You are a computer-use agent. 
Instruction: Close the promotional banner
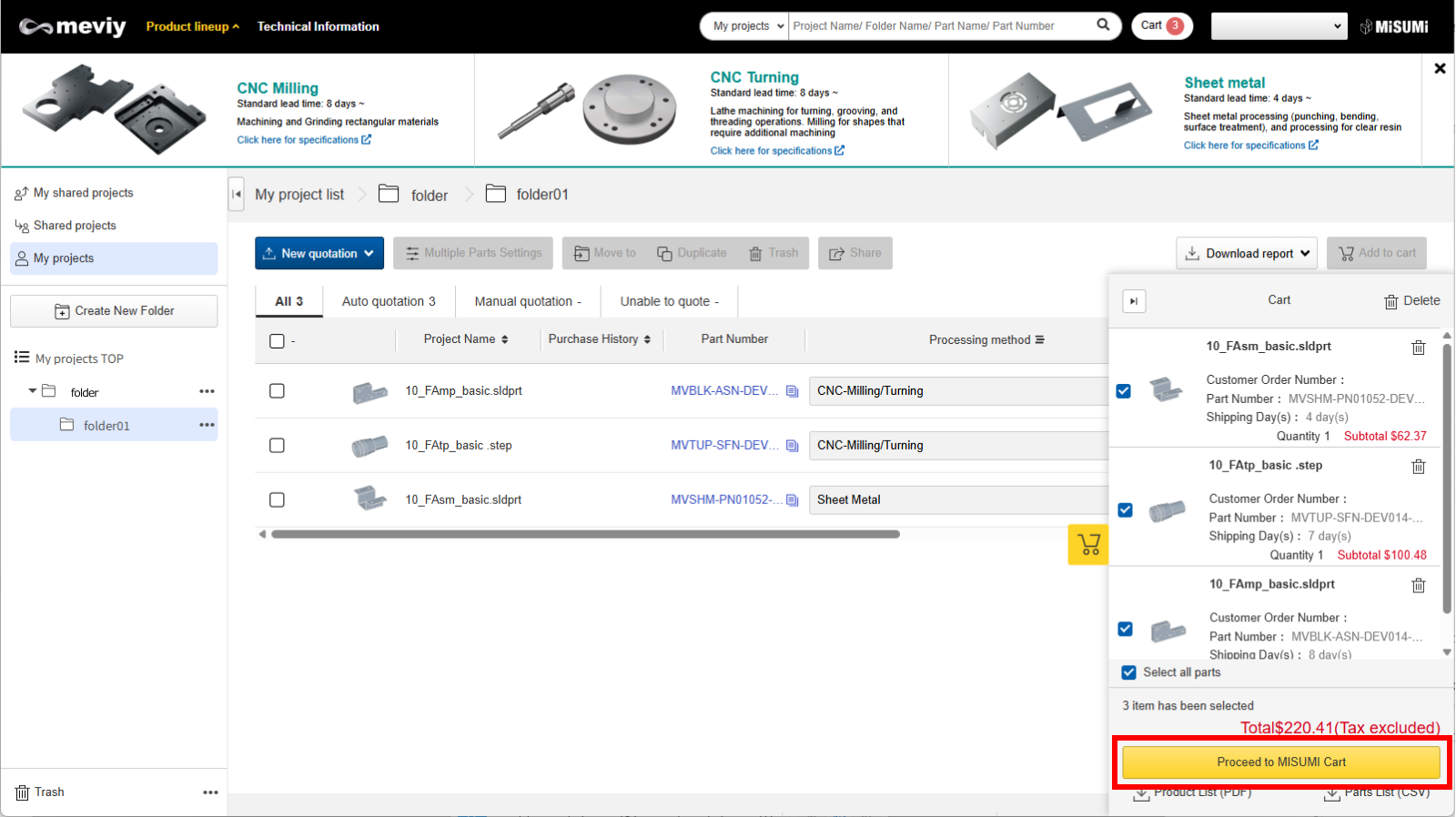click(1440, 68)
